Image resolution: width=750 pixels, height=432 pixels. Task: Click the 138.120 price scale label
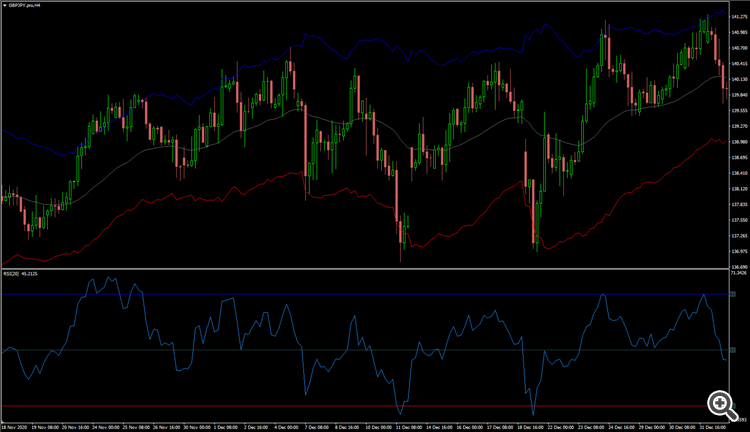tap(739, 188)
